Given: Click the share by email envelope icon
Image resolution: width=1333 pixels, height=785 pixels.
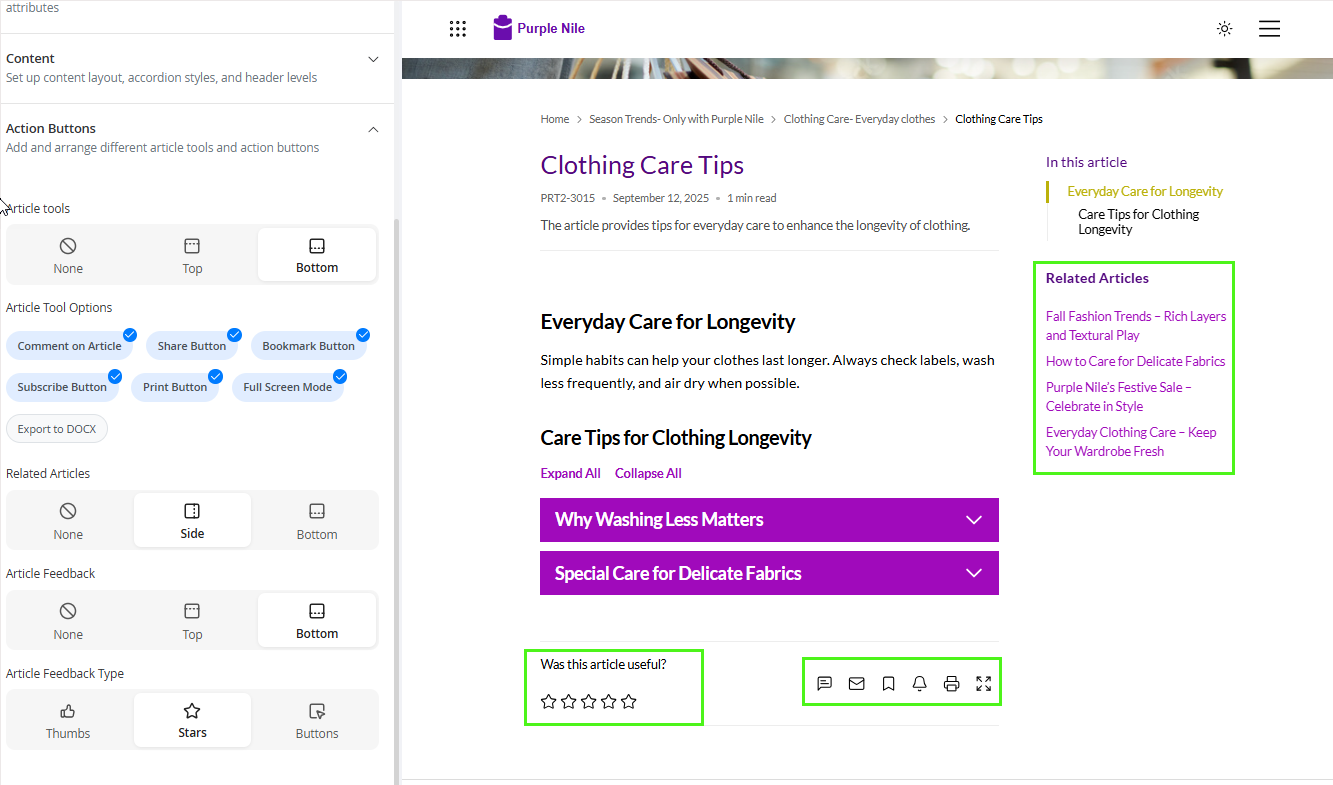Looking at the screenshot, I should (856, 684).
